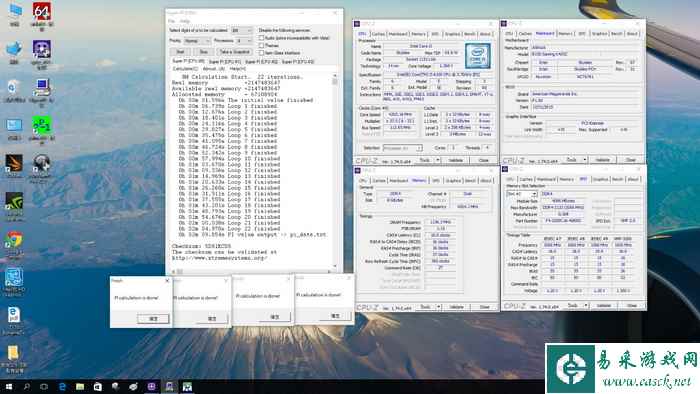The height and width of the screenshot is (394, 700).
Task: Switch to the Super PI taskbar icon
Action: click(169, 386)
